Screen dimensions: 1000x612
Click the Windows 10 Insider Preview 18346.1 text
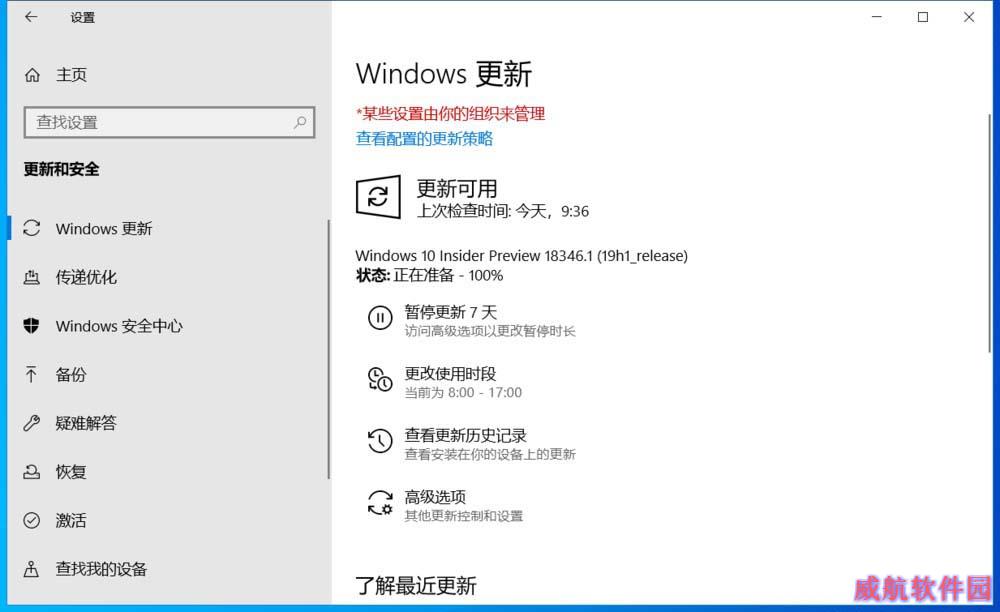pos(521,256)
